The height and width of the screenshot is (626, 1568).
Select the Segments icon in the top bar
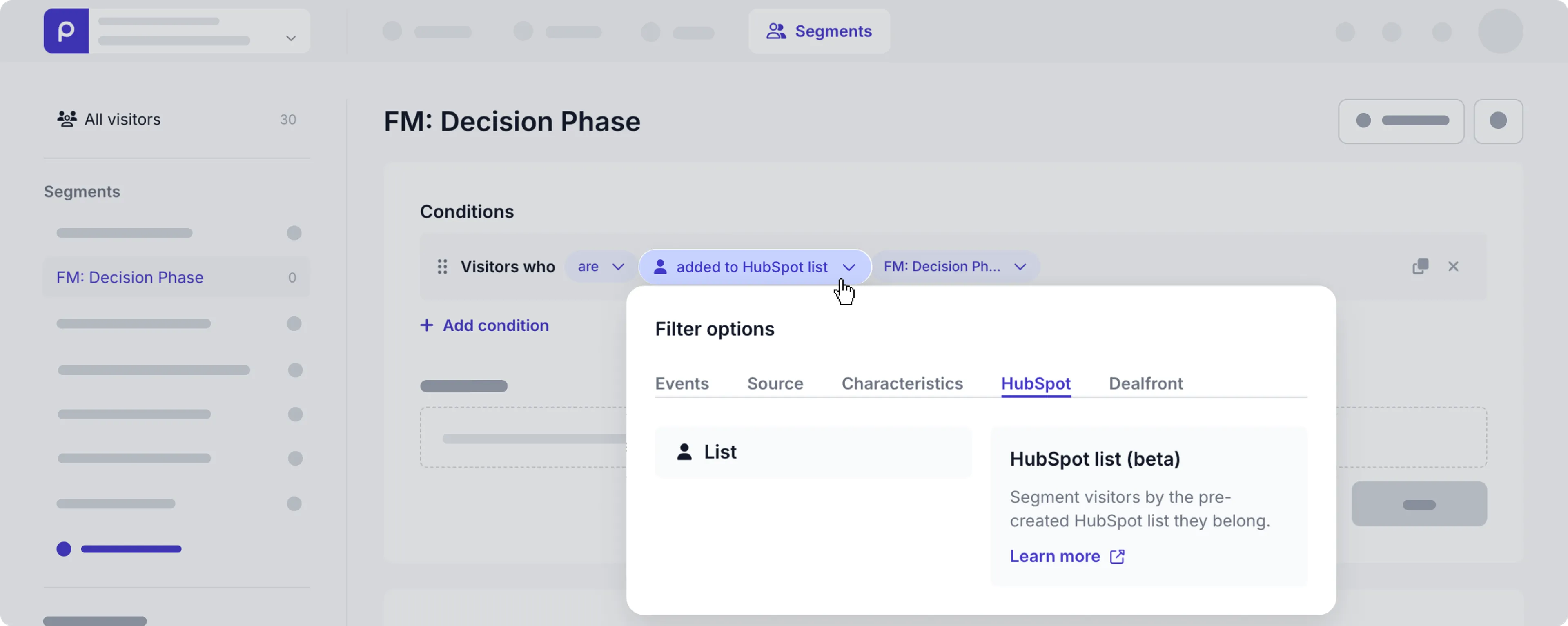click(776, 31)
